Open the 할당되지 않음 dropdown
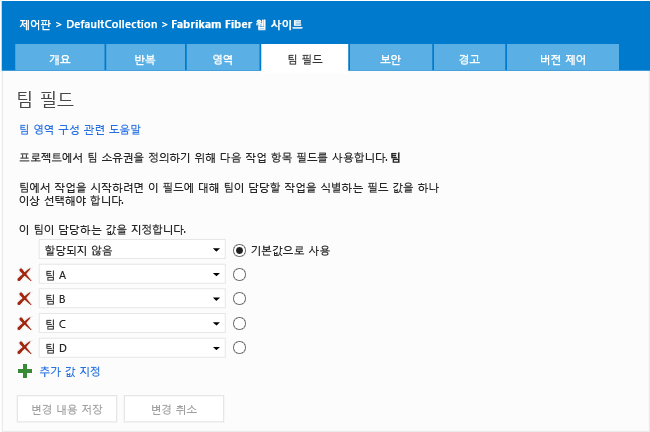This screenshot has width=650, height=432. click(217, 250)
